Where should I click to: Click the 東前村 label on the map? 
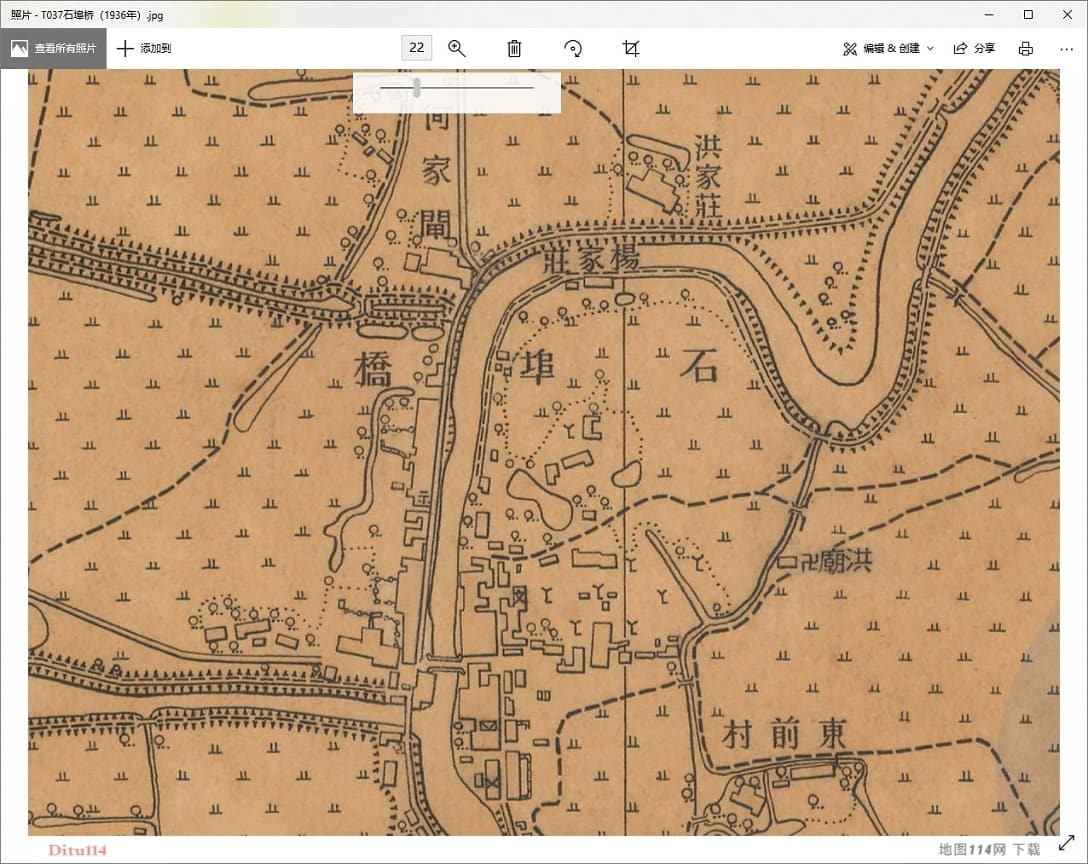coord(783,736)
